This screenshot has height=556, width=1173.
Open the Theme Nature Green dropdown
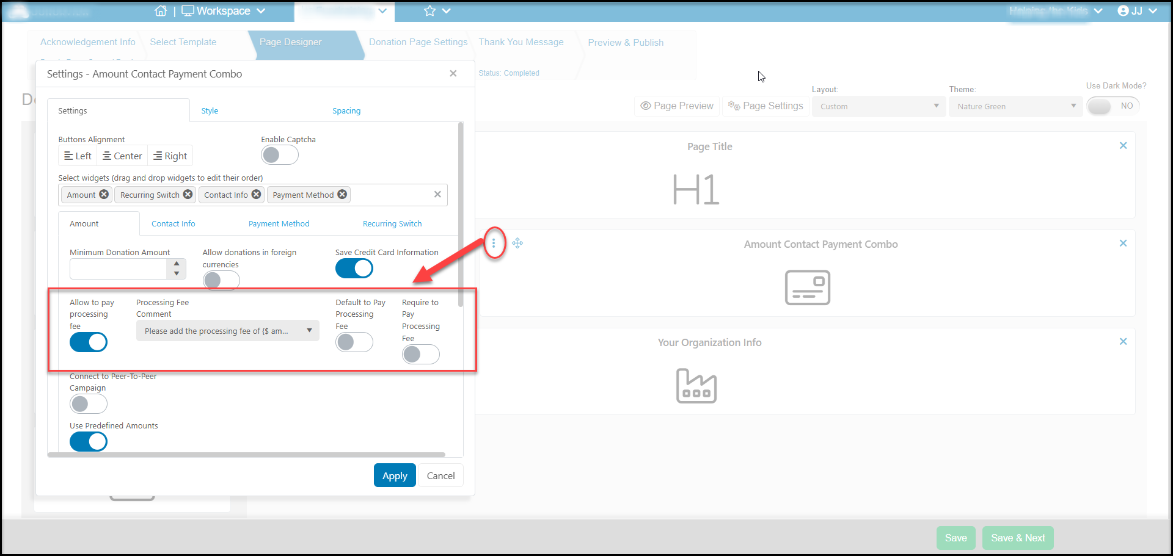tap(1015, 106)
